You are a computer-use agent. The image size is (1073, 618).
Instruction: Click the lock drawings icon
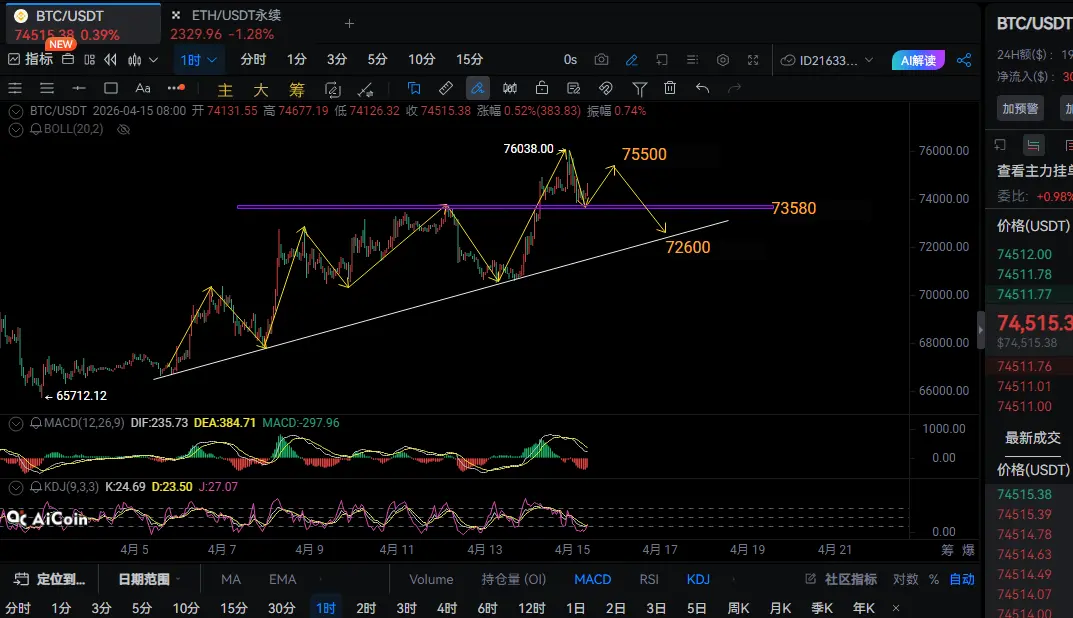[541, 88]
